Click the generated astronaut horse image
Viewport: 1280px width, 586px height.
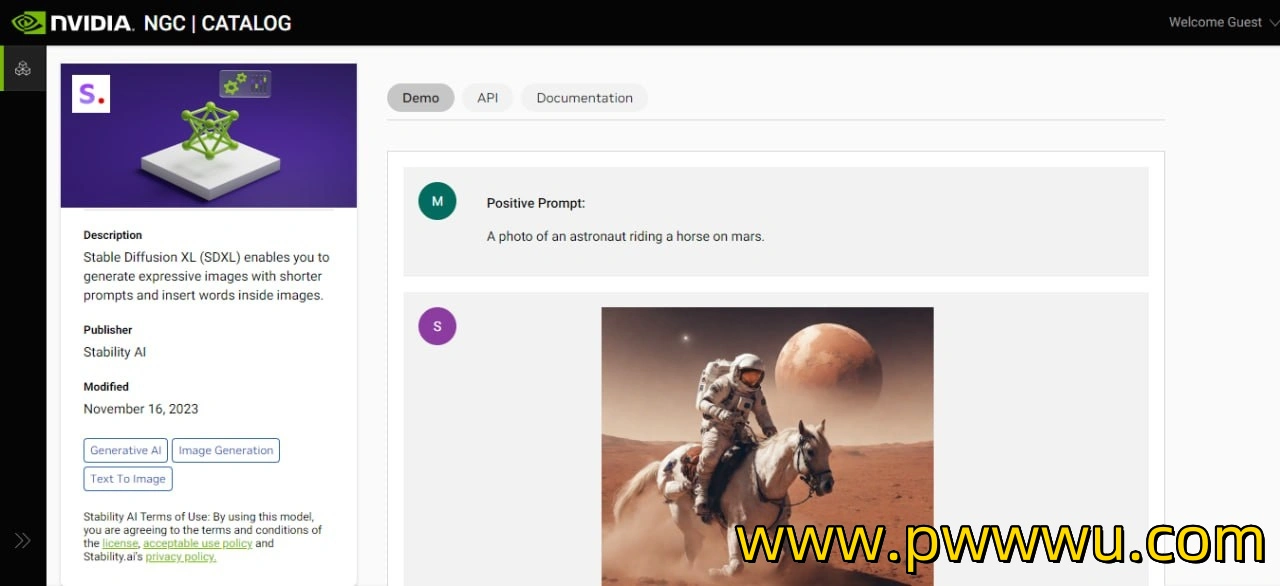click(x=767, y=446)
